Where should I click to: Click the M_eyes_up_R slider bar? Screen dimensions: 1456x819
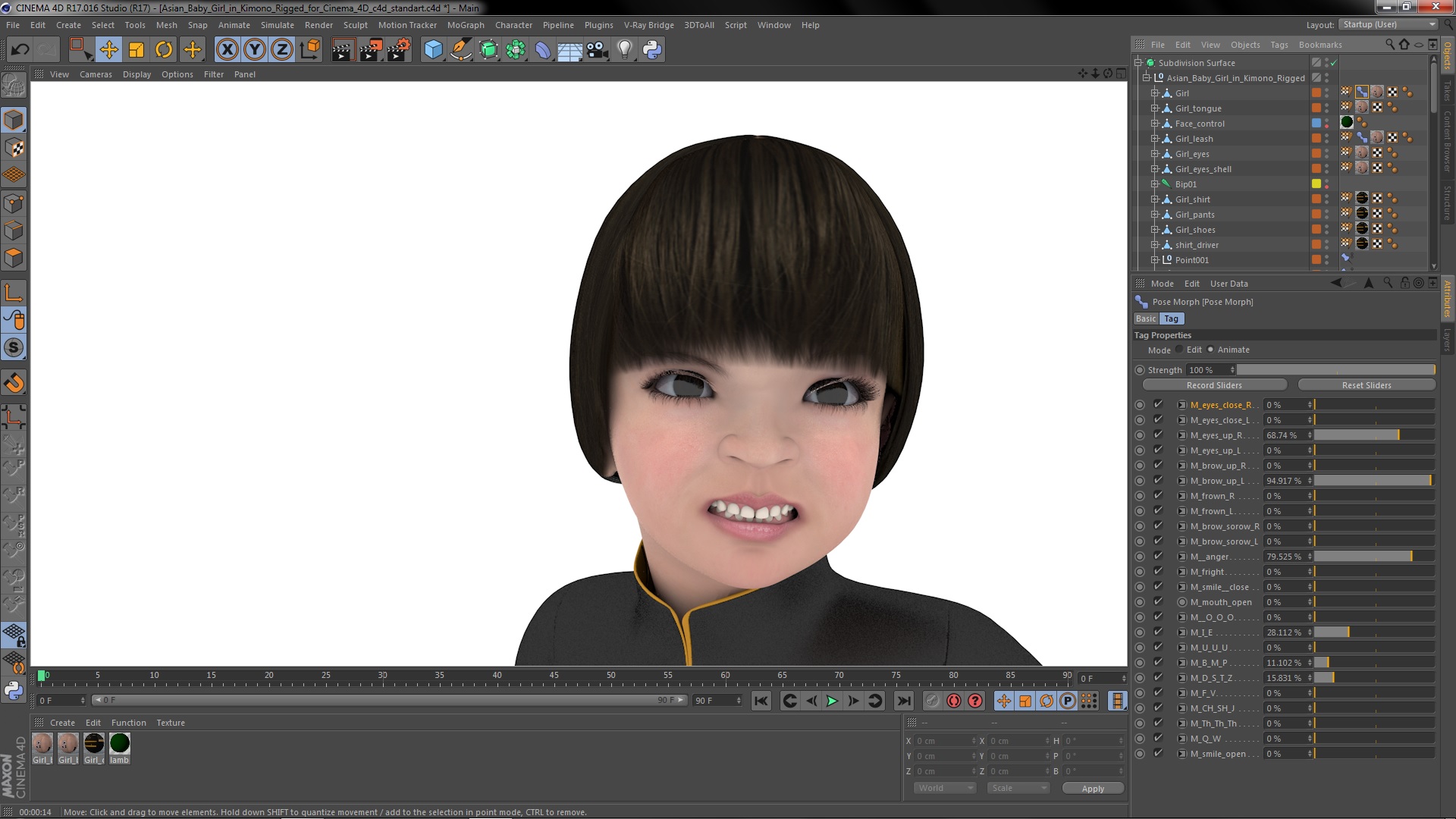point(1374,435)
